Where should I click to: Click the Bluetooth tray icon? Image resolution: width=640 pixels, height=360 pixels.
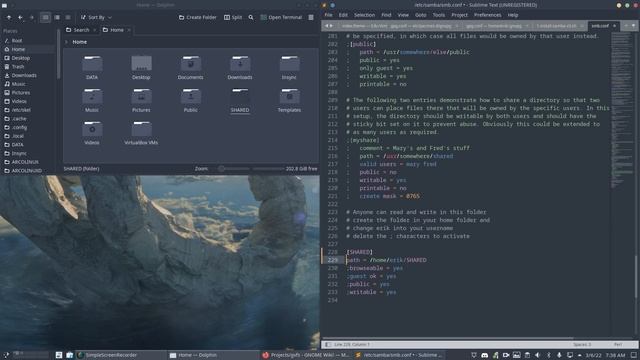(549, 355)
